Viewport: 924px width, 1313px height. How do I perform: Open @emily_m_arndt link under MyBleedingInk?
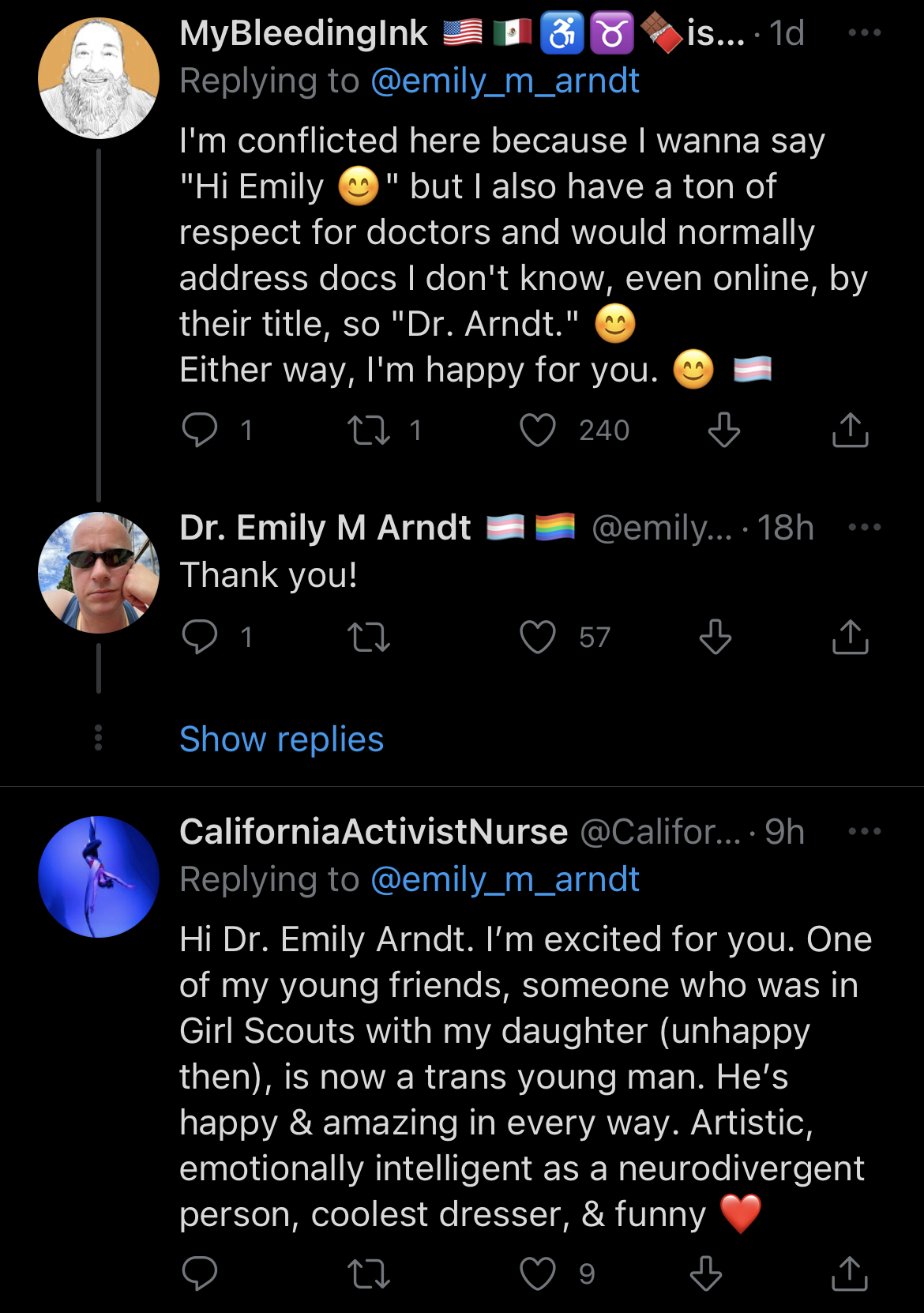(x=505, y=81)
